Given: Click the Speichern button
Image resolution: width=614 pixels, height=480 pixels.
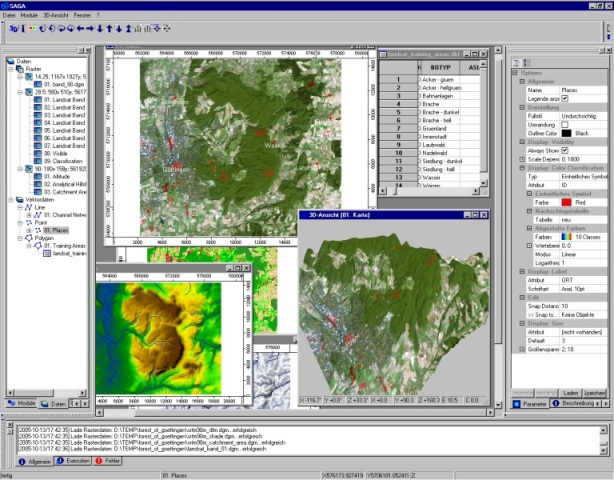Looking at the screenshot, I should (x=595, y=393).
